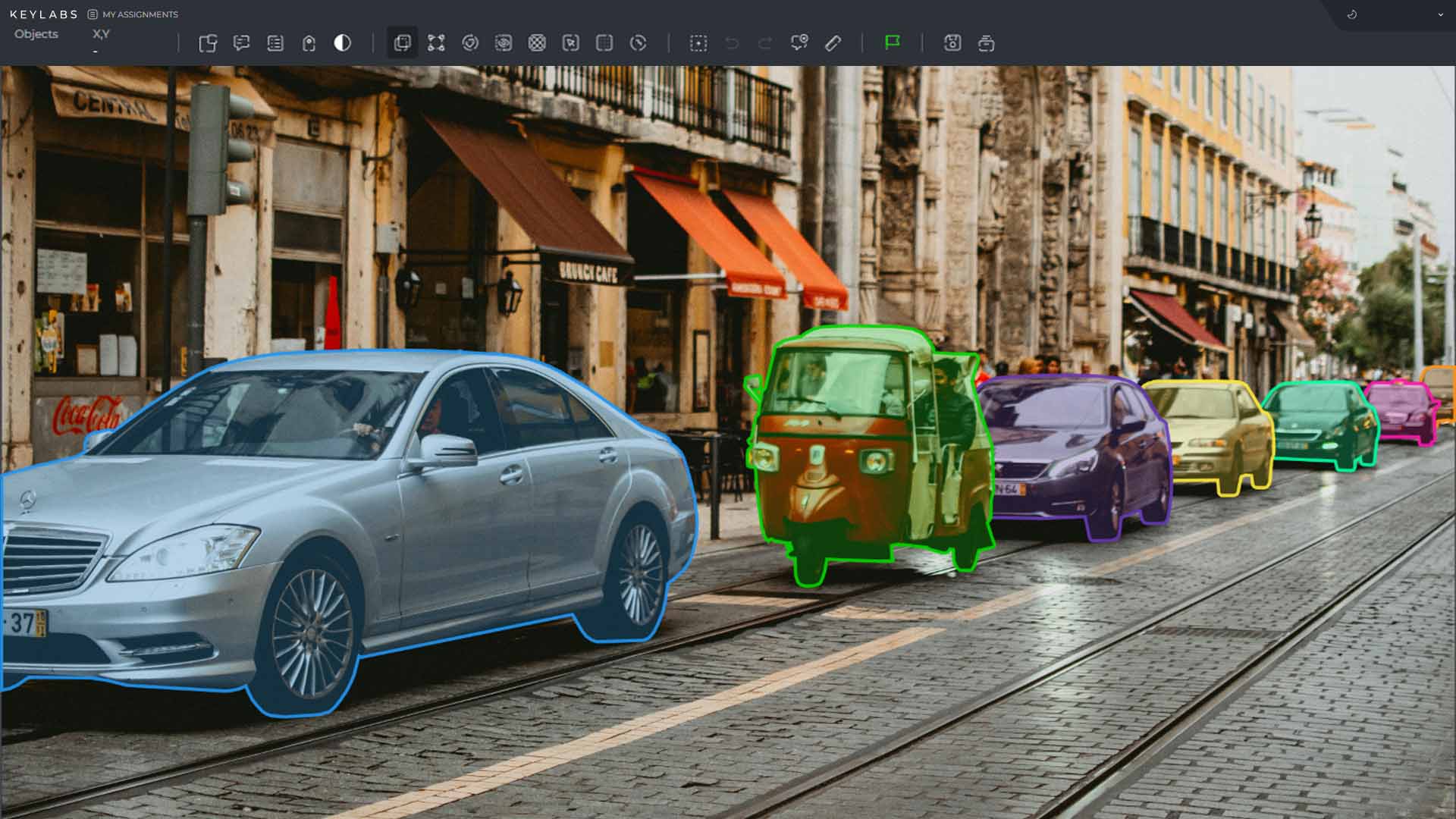Undo the last annotation action

pos(730,43)
